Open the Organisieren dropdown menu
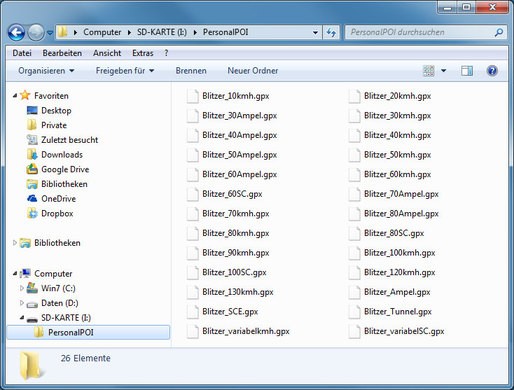Image resolution: width=514 pixels, height=390 pixels. click(x=46, y=71)
